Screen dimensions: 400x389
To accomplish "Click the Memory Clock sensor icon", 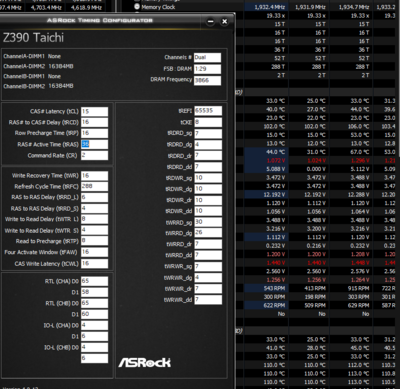I will point(137,6).
